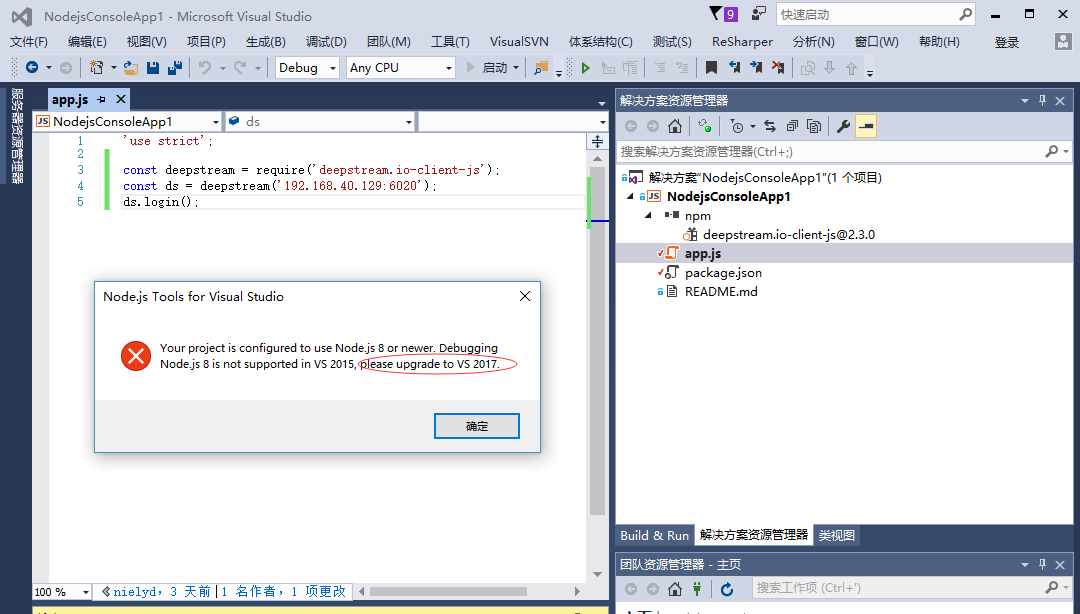
Task: Click the feedback person icon in title bar
Action: pyautogui.click(x=758, y=14)
